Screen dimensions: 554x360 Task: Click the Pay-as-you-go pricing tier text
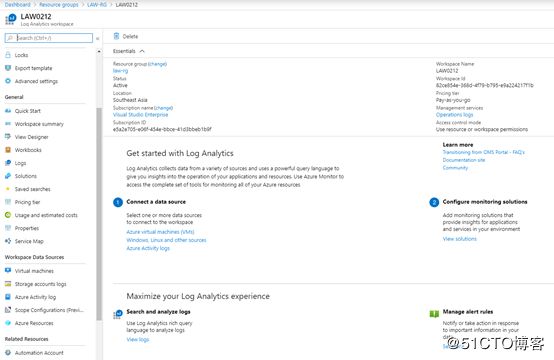453,100
